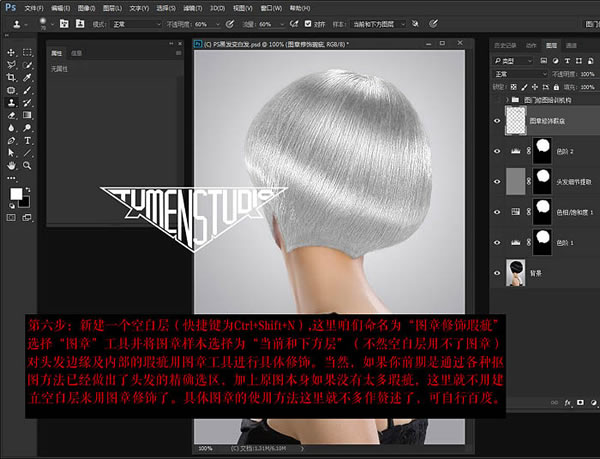
Task: Toggle visibility of 色阶 2 layer
Action: (x=497, y=150)
